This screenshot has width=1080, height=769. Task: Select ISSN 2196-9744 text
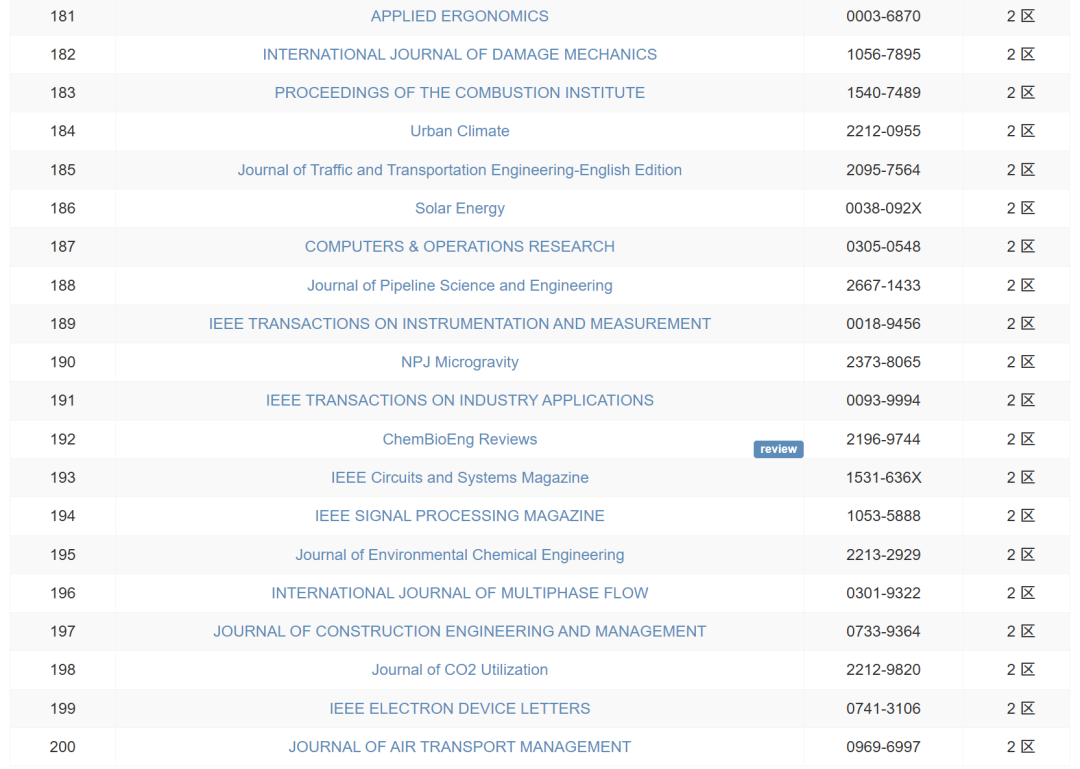[x=883, y=439]
